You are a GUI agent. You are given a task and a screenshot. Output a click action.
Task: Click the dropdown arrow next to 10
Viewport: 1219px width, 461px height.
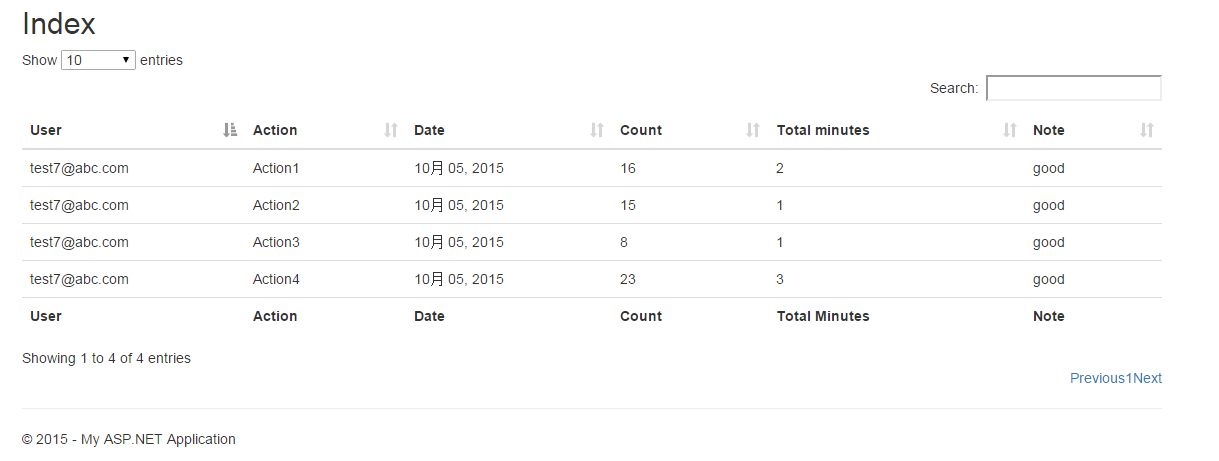coord(126,60)
